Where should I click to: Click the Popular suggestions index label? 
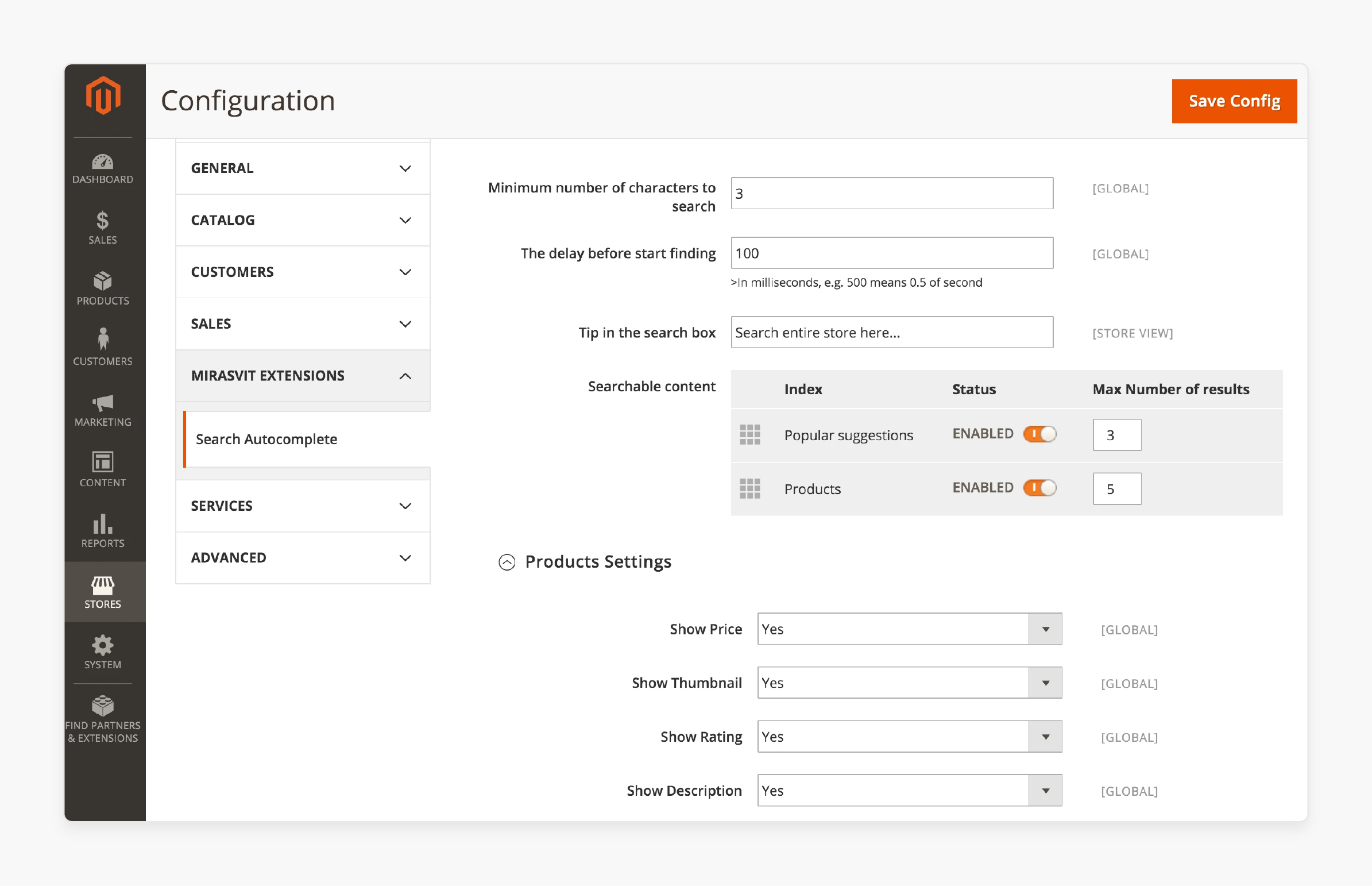pos(848,436)
